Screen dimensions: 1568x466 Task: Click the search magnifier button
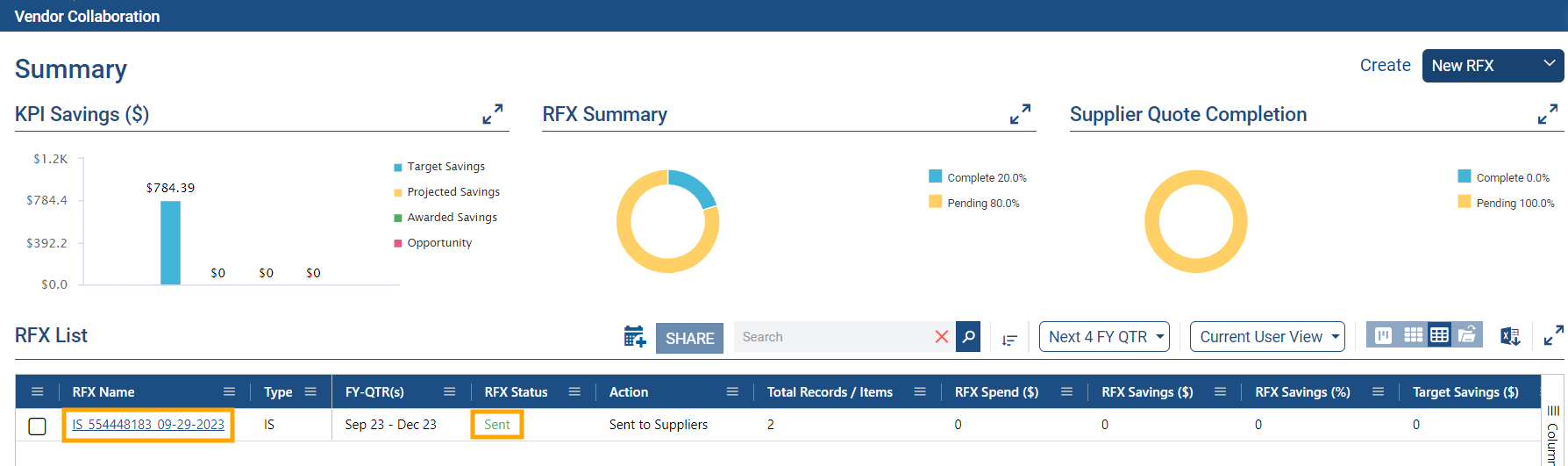click(x=968, y=337)
